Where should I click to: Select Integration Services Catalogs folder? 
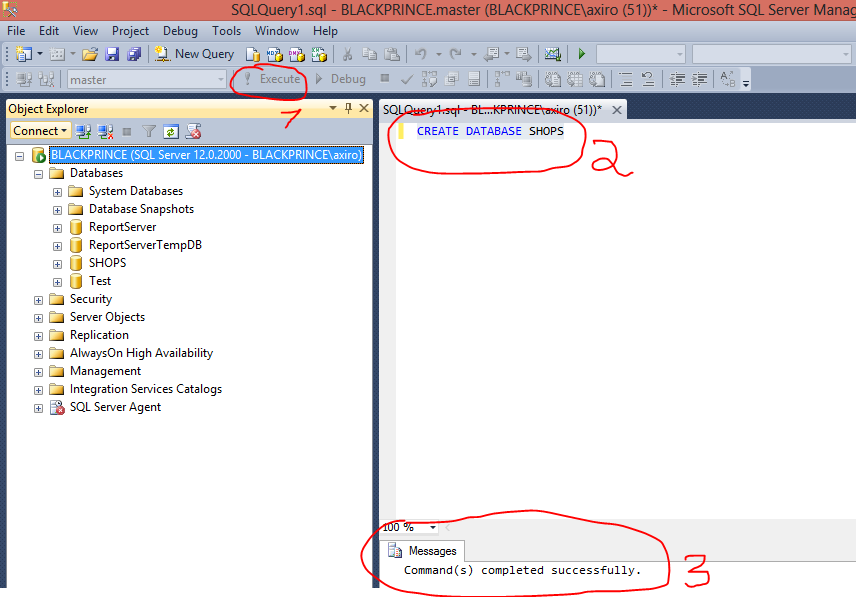tap(146, 389)
